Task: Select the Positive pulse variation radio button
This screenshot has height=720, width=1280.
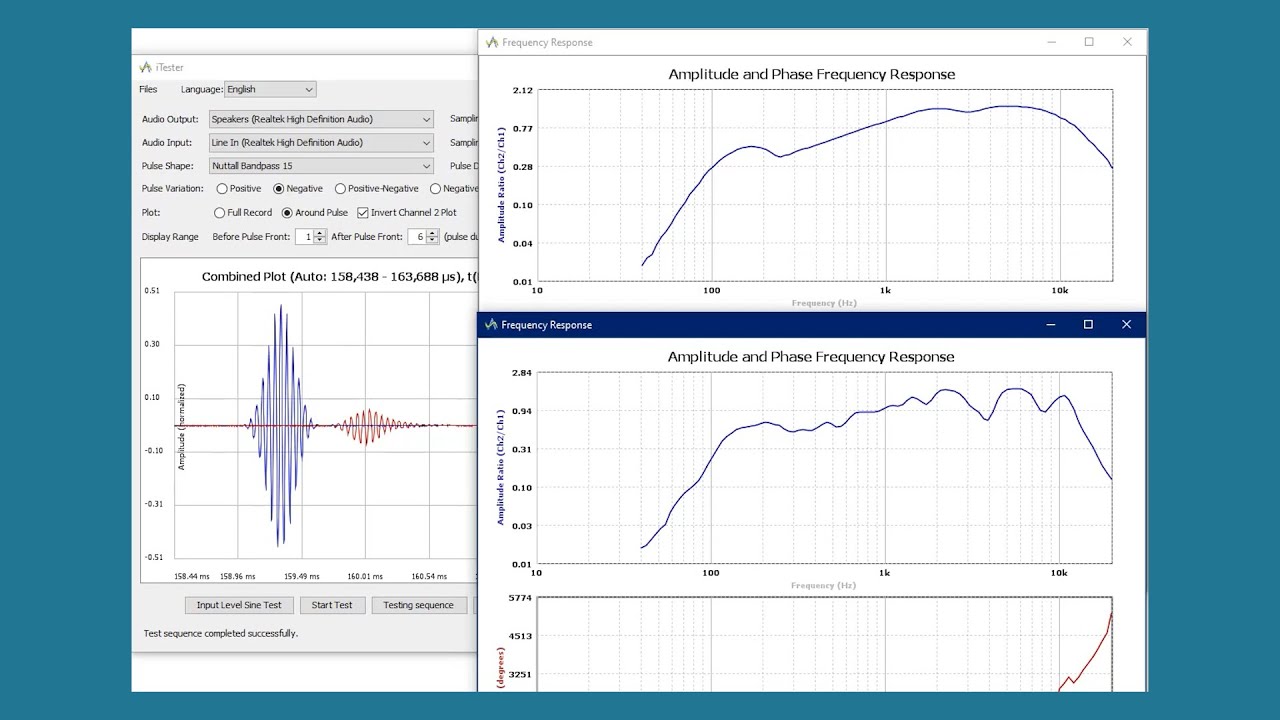Action: pyautogui.click(x=221, y=188)
